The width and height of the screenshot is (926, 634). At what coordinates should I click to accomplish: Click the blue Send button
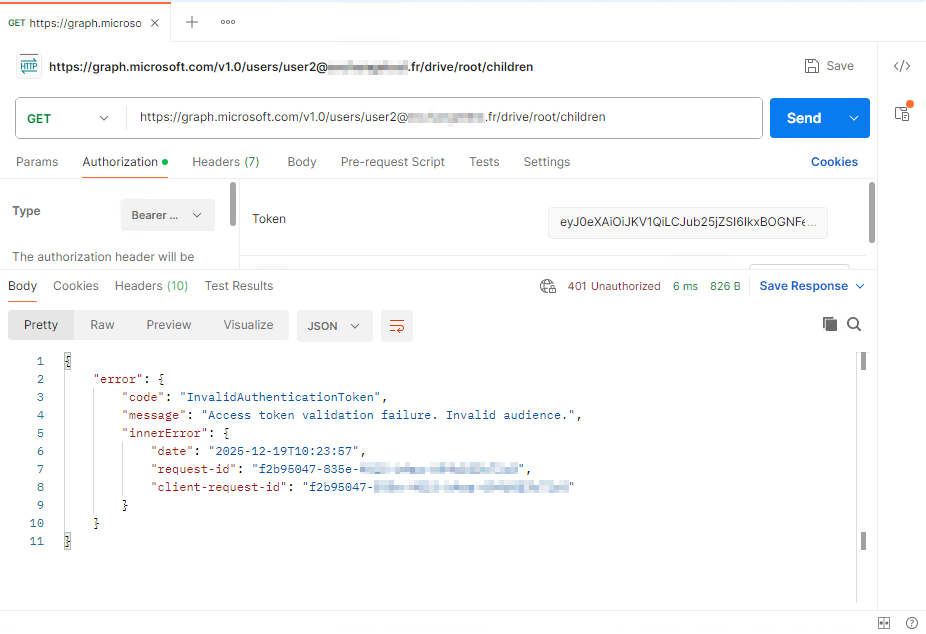point(803,118)
